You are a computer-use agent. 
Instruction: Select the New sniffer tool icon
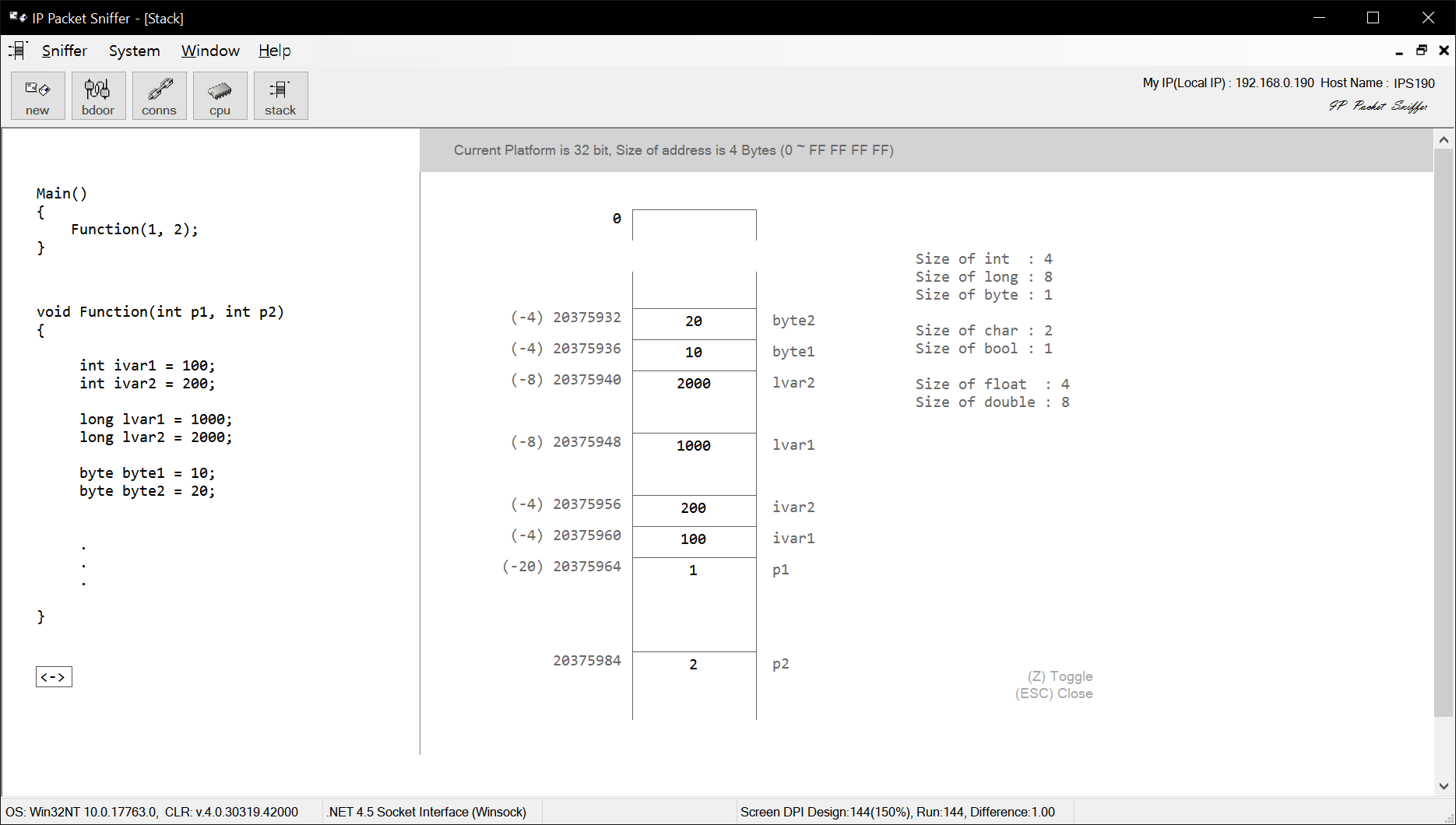point(37,95)
